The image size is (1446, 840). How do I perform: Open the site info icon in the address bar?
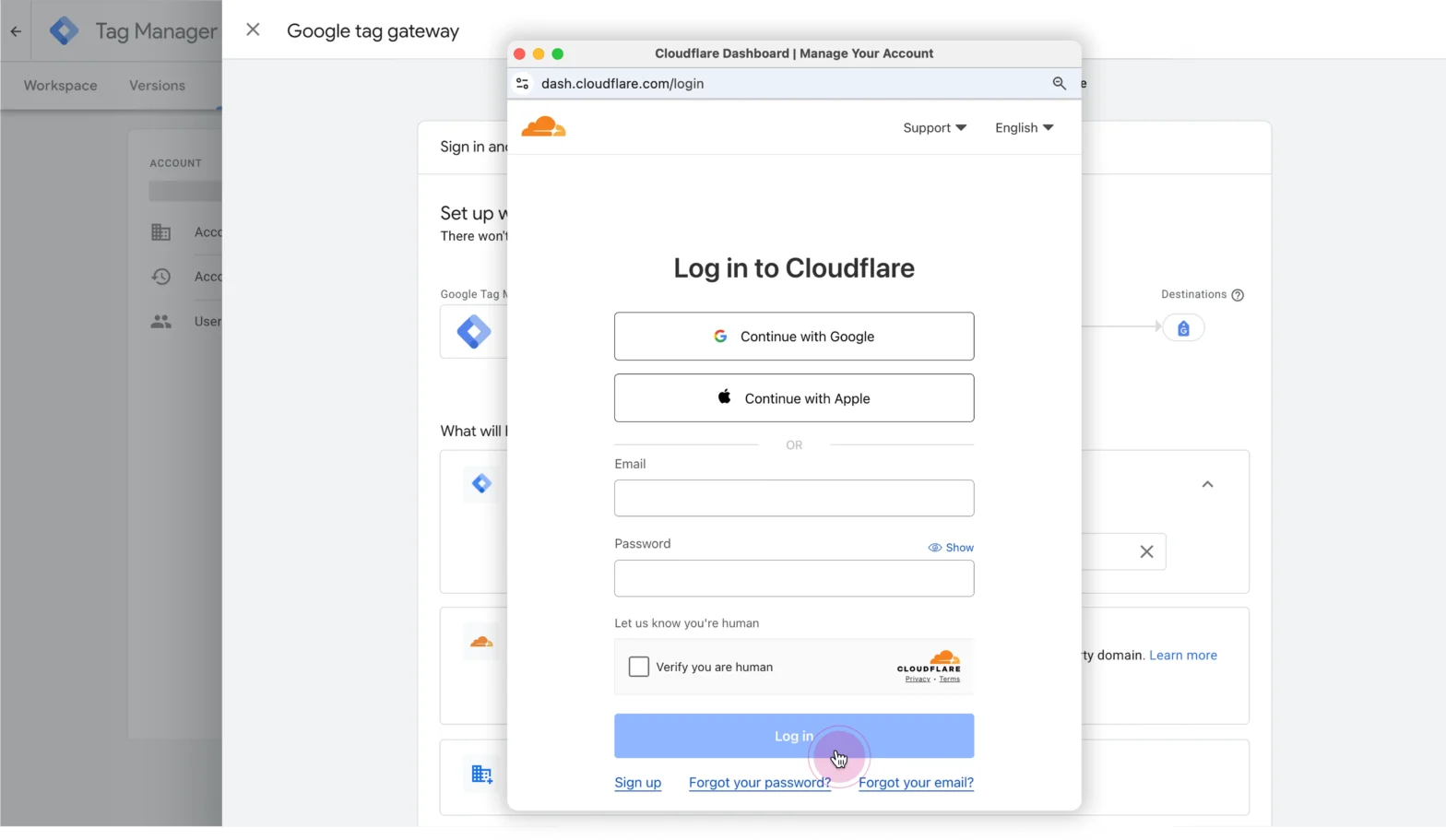(522, 83)
